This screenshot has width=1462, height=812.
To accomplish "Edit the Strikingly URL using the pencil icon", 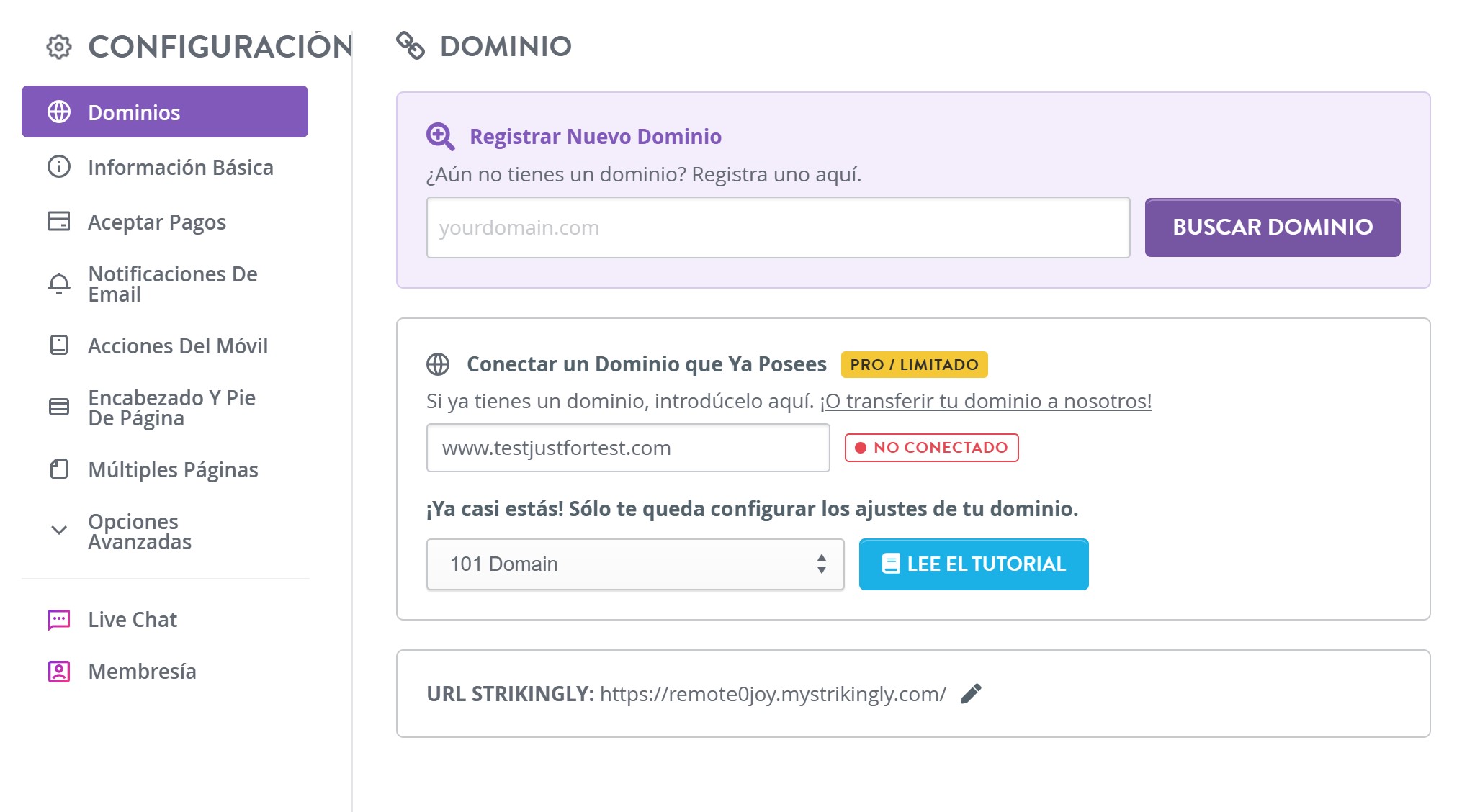I will tap(972, 693).
